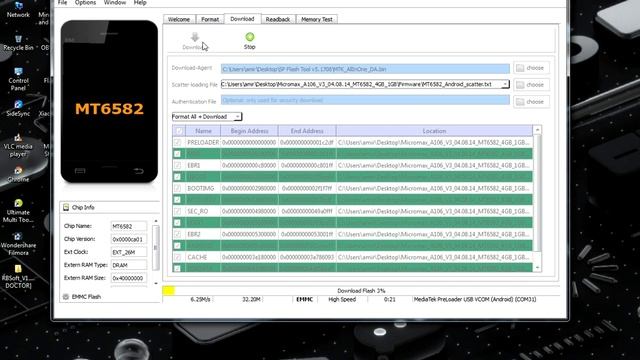Screen dimensions: 640x360
Task: Click the Name column header
Action: click(x=203, y=131)
